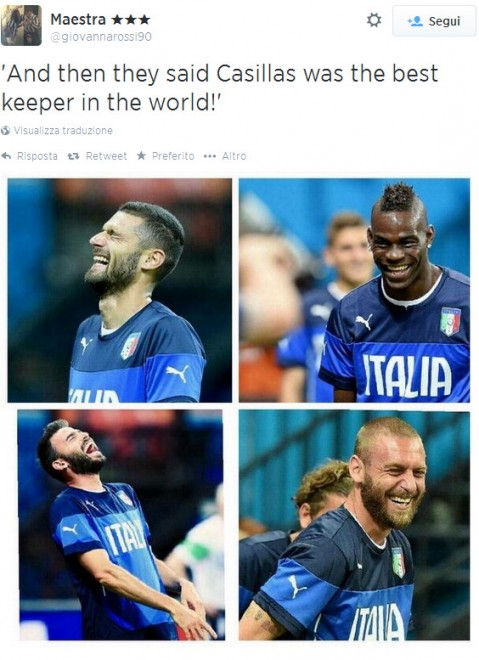This screenshot has width=479, height=660.
Task: Open the Altro more options menu
Action: click(x=234, y=156)
